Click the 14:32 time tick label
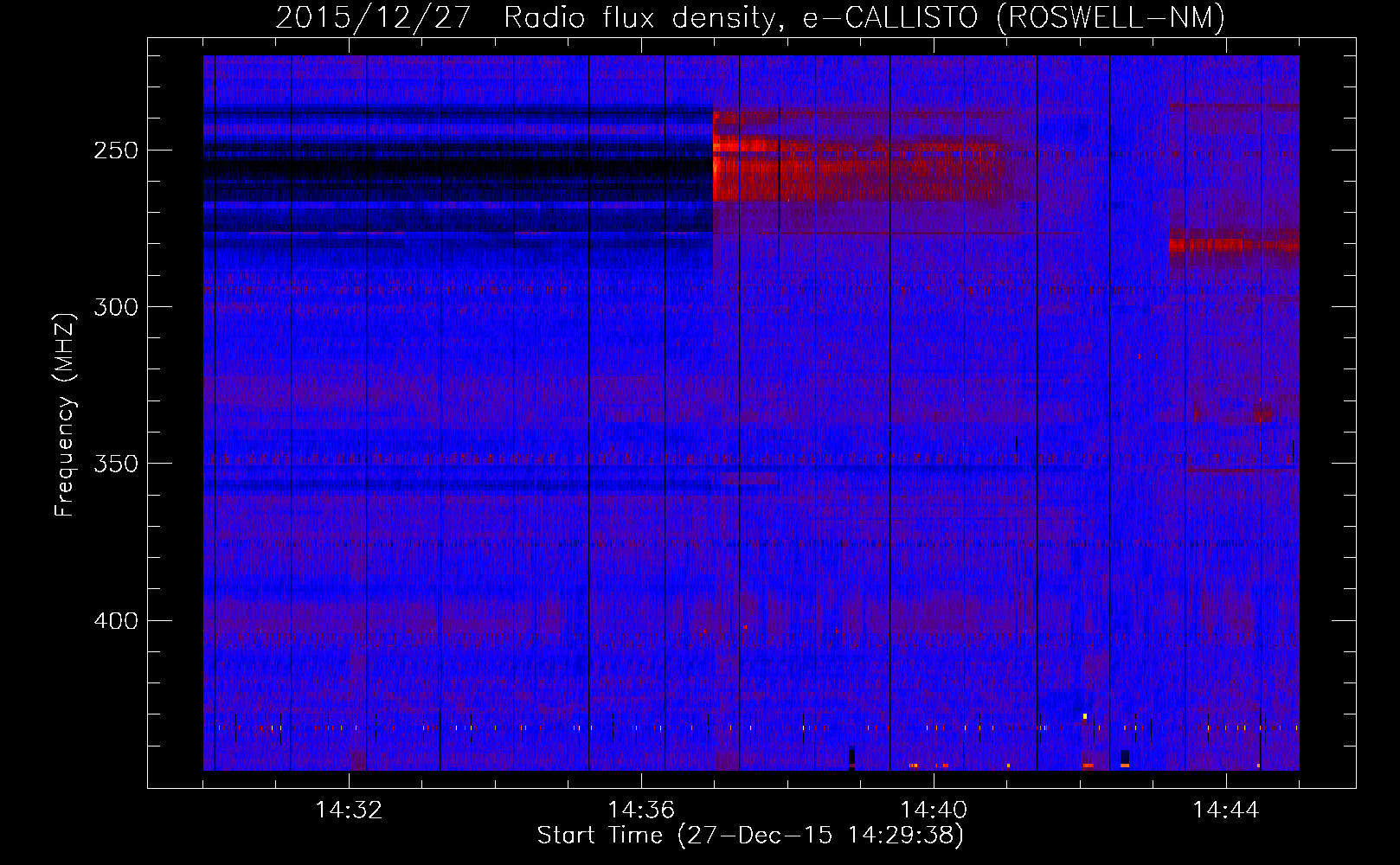Image resolution: width=1400 pixels, height=865 pixels. tap(349, 811)
